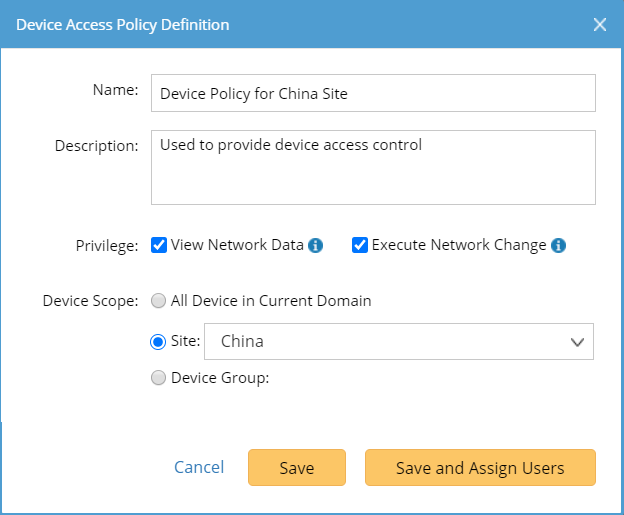Click into the Name text field
The height and width of the screenshot is (515, 624).
pyautogui.click(x=373, y=93)
